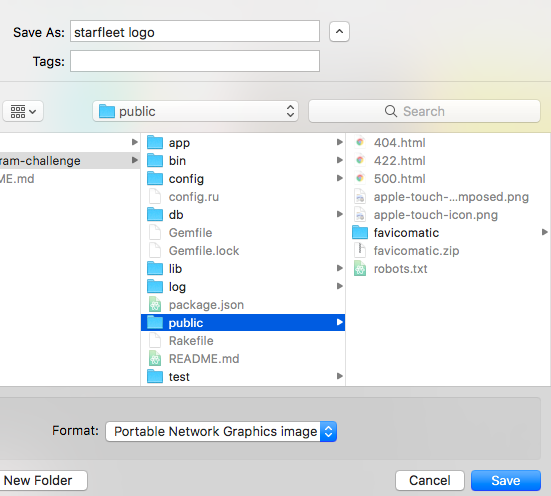Expand the lib folder disclosure arrow
The width and height of the screenshot is (551, 496).
[339, 268]
